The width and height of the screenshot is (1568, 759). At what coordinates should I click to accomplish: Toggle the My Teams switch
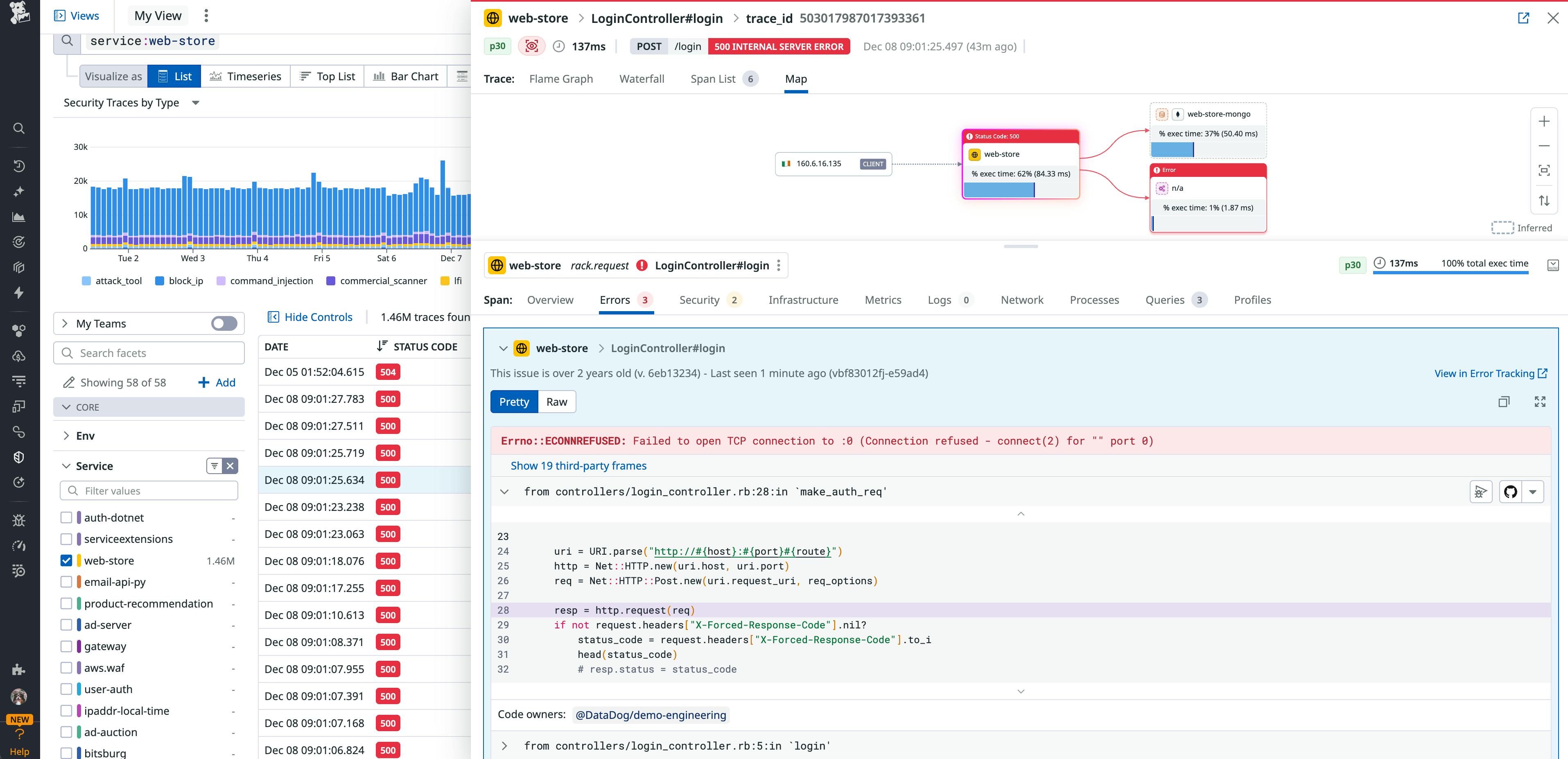click(x=224, y=323)
